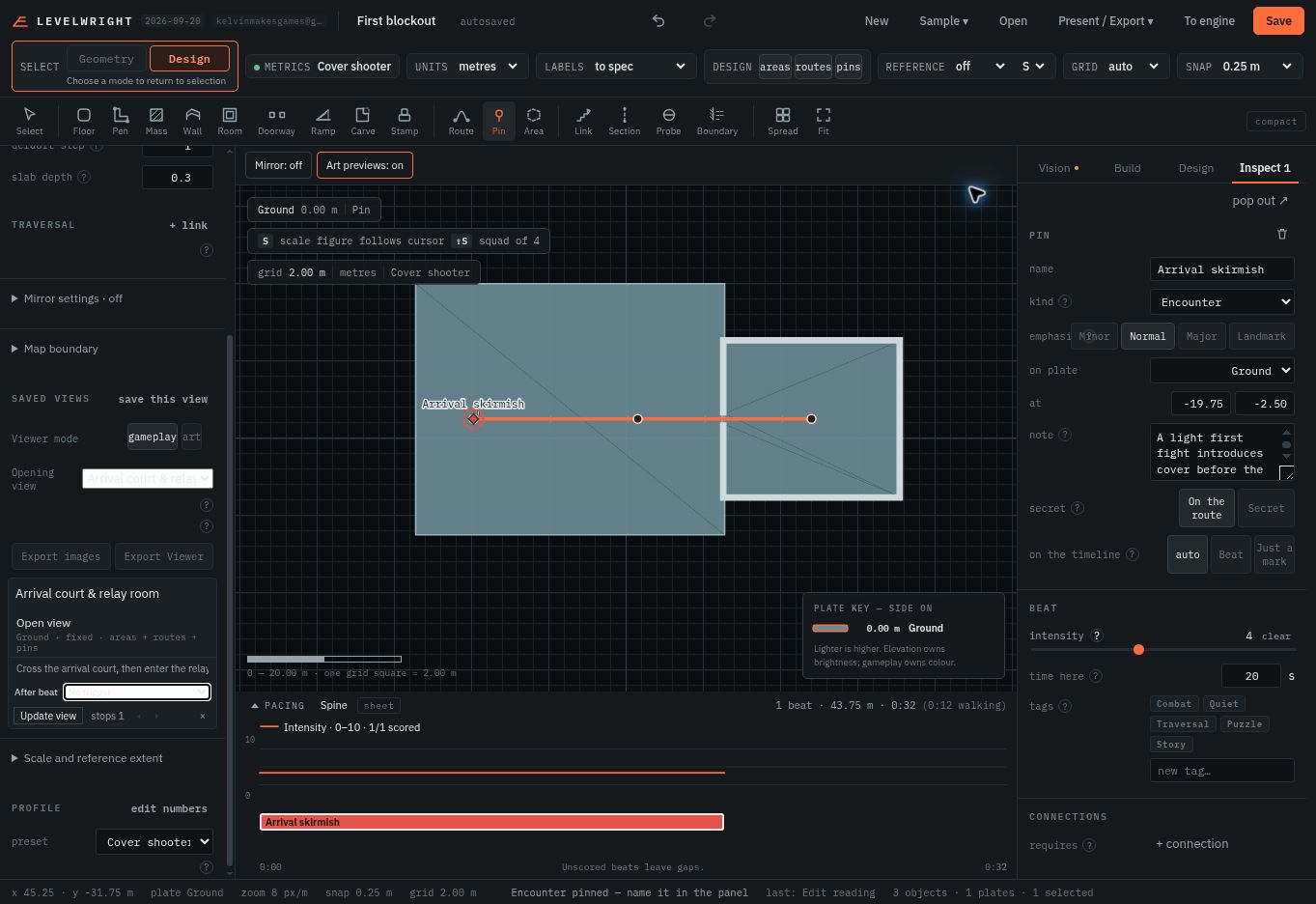The image size is (1316, 904).
Task: Select the Floor tool
Action: [84, 121]
